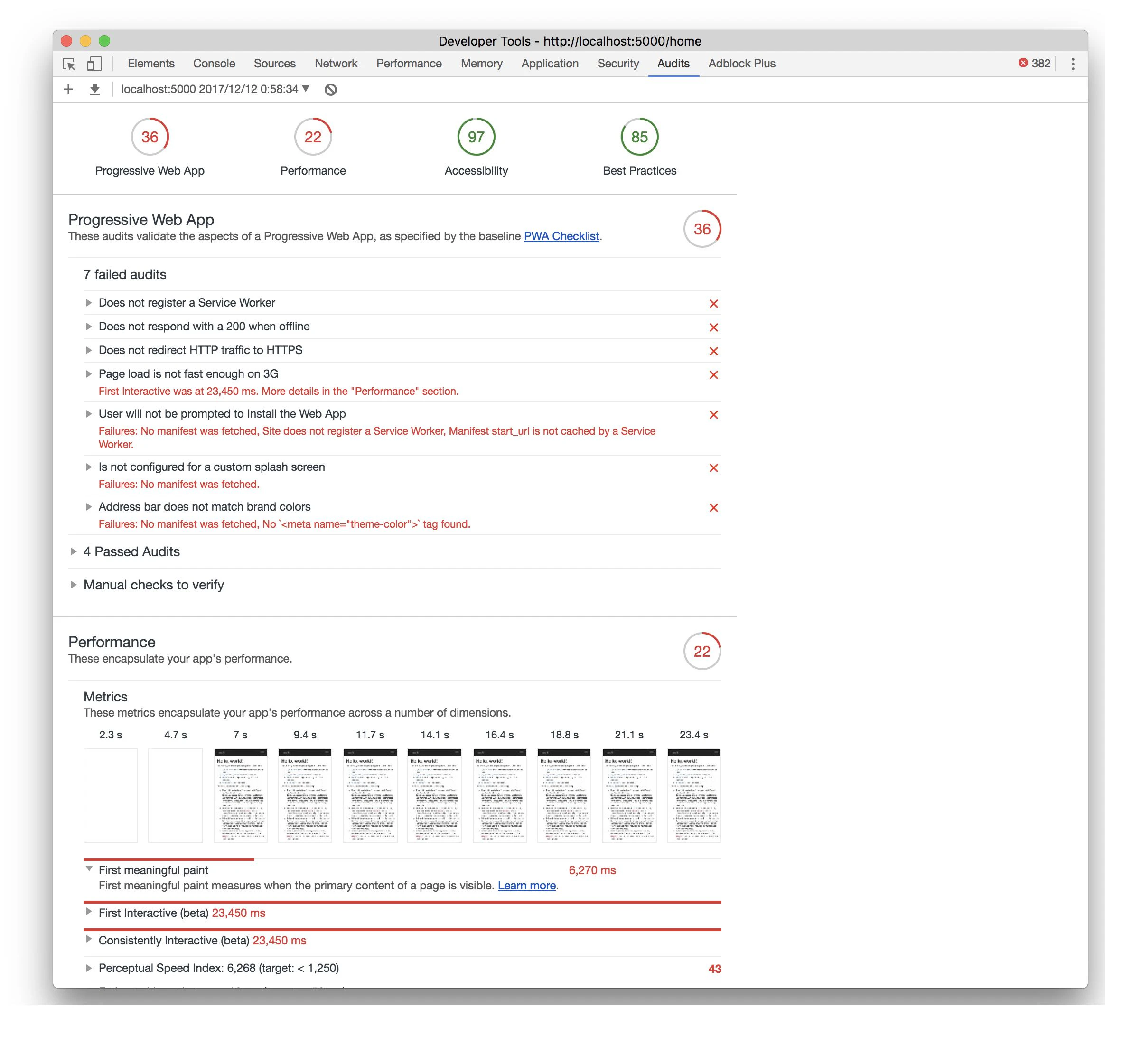
Task: Open the Security tab
Action: (x=617, y=63)
